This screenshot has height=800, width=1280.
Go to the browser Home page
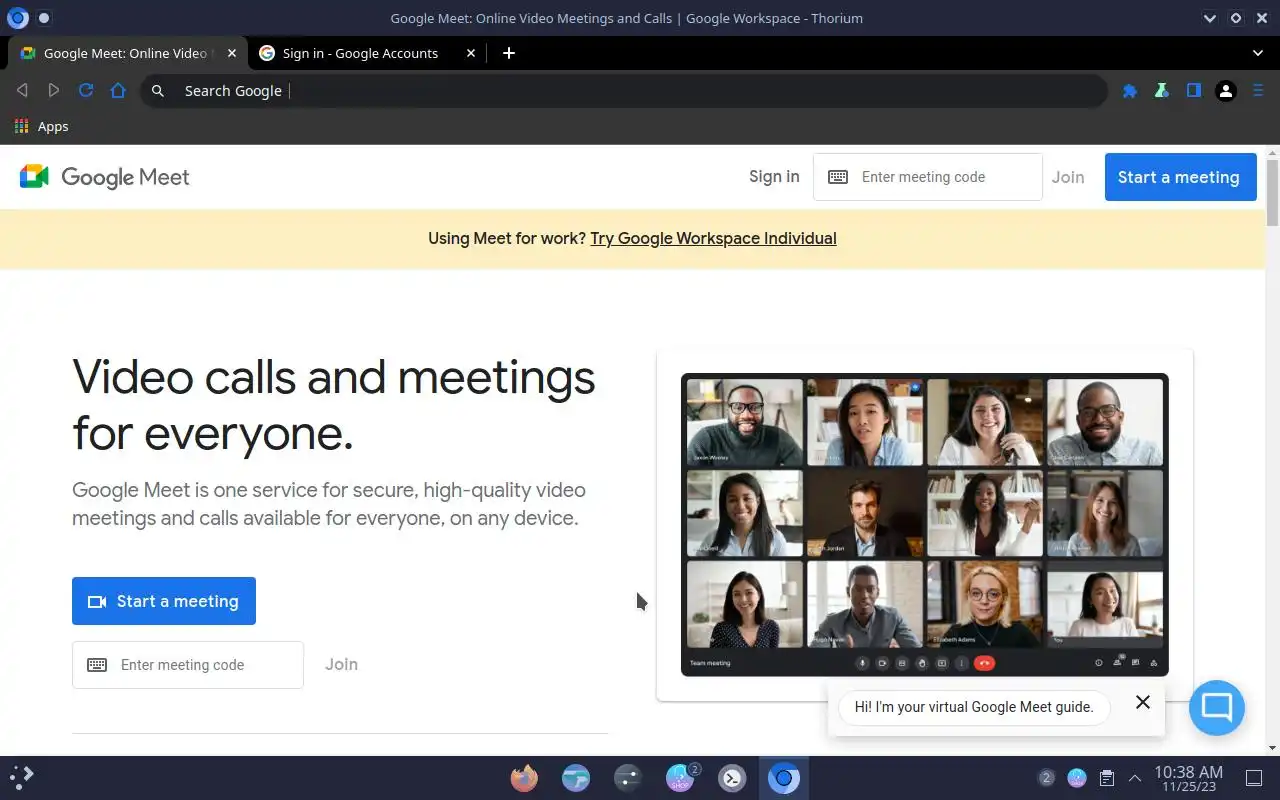coord(118,91)
